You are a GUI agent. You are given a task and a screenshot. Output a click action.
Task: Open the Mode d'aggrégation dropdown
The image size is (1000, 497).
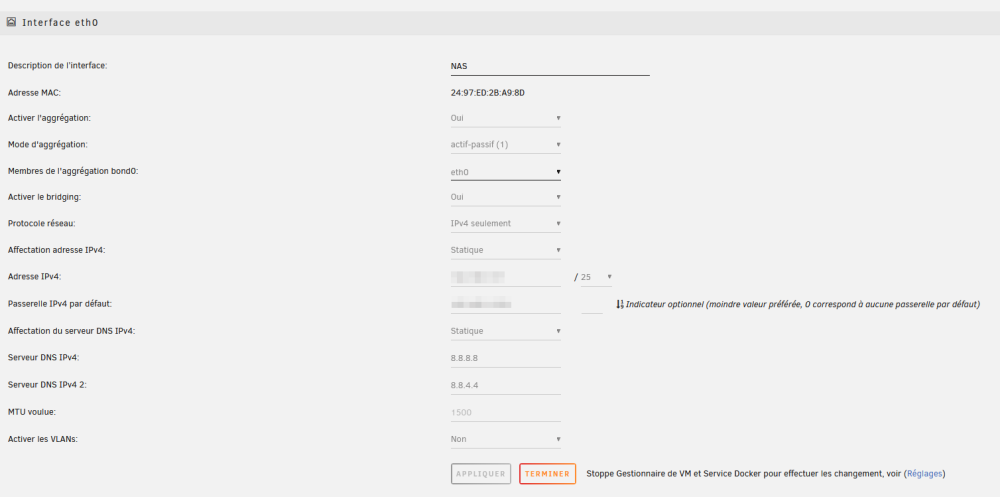coord(506,144)
